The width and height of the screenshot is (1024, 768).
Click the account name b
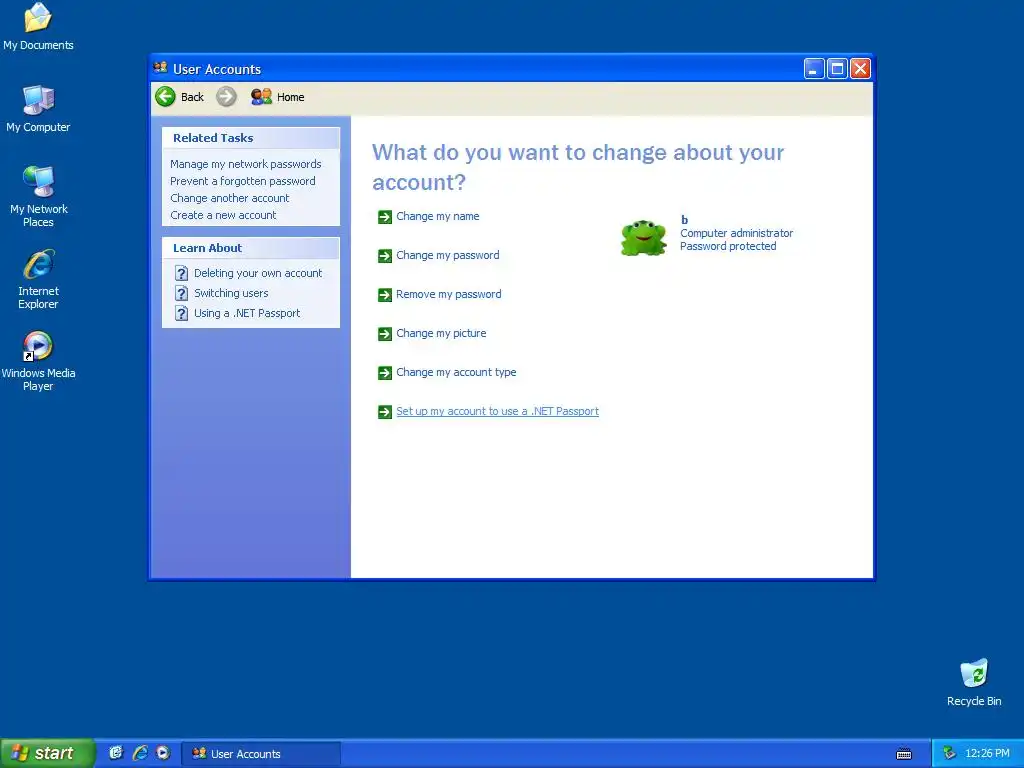pyautogui.click(x=684, y=220)
